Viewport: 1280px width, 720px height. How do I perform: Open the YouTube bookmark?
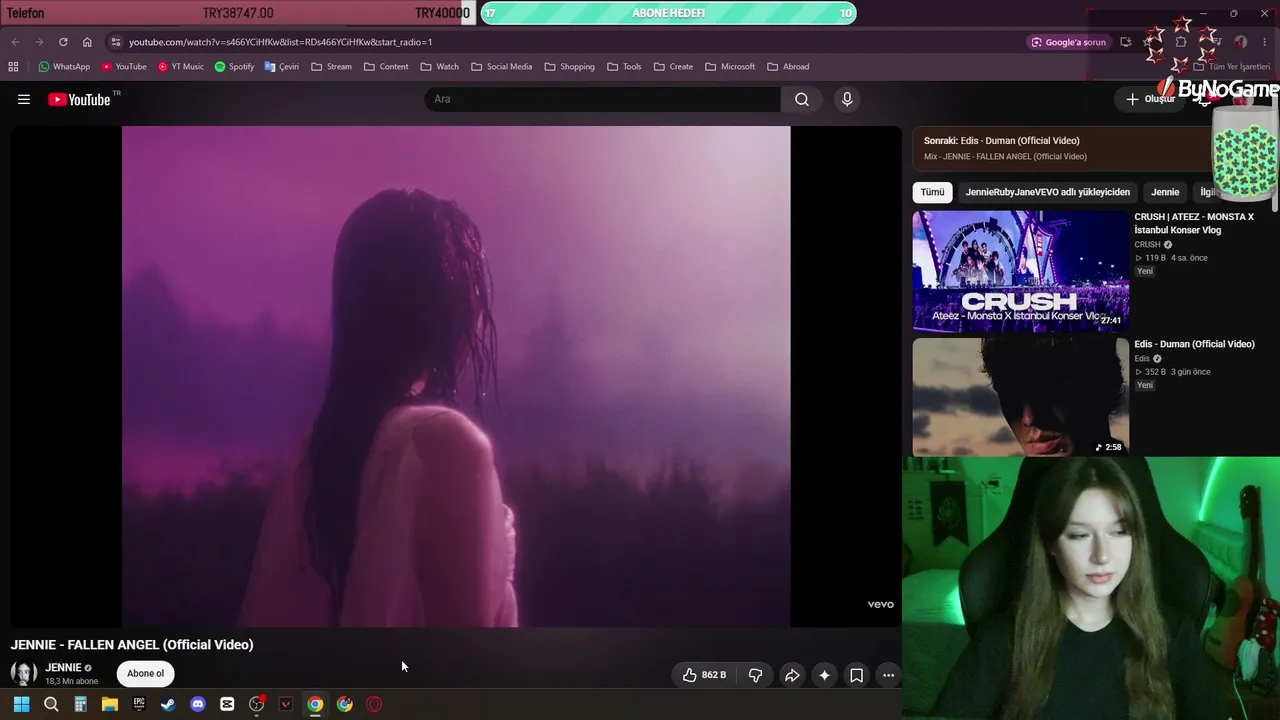point(124,67)
